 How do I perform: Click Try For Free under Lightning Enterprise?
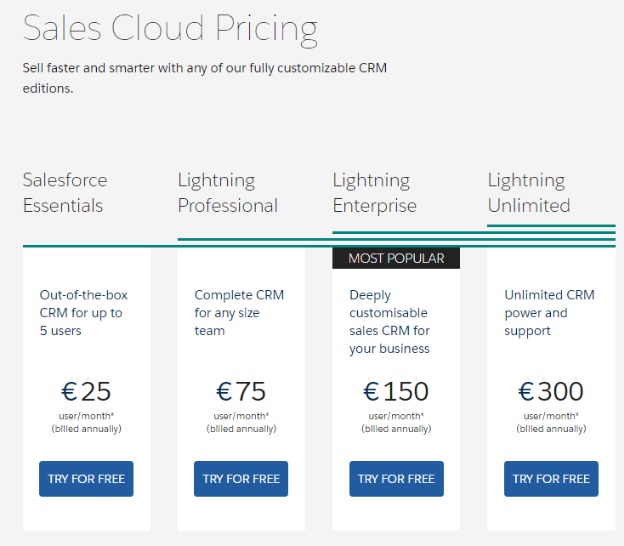[396, 479]
